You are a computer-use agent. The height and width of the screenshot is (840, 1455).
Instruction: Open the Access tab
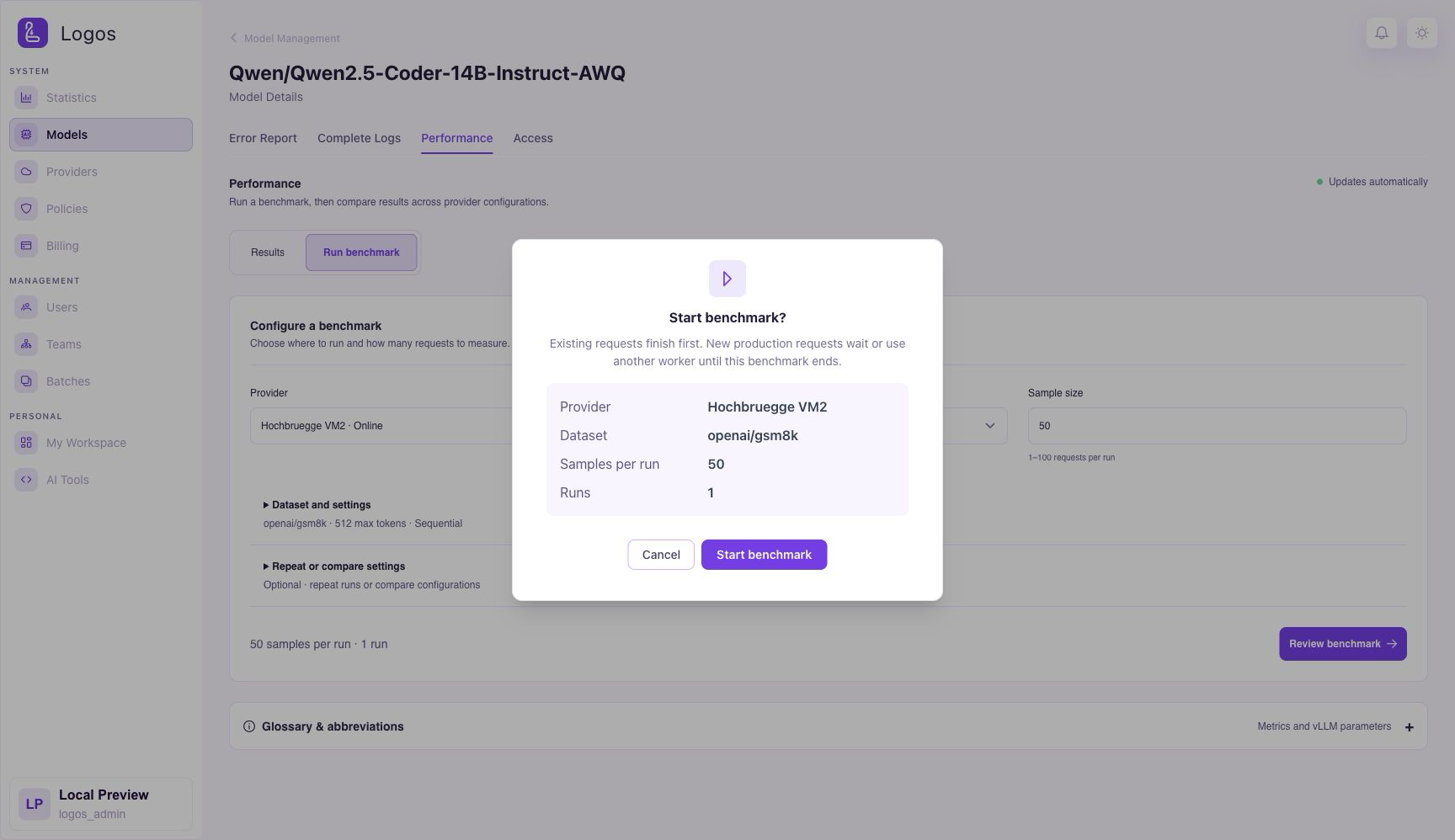[533, 138]
